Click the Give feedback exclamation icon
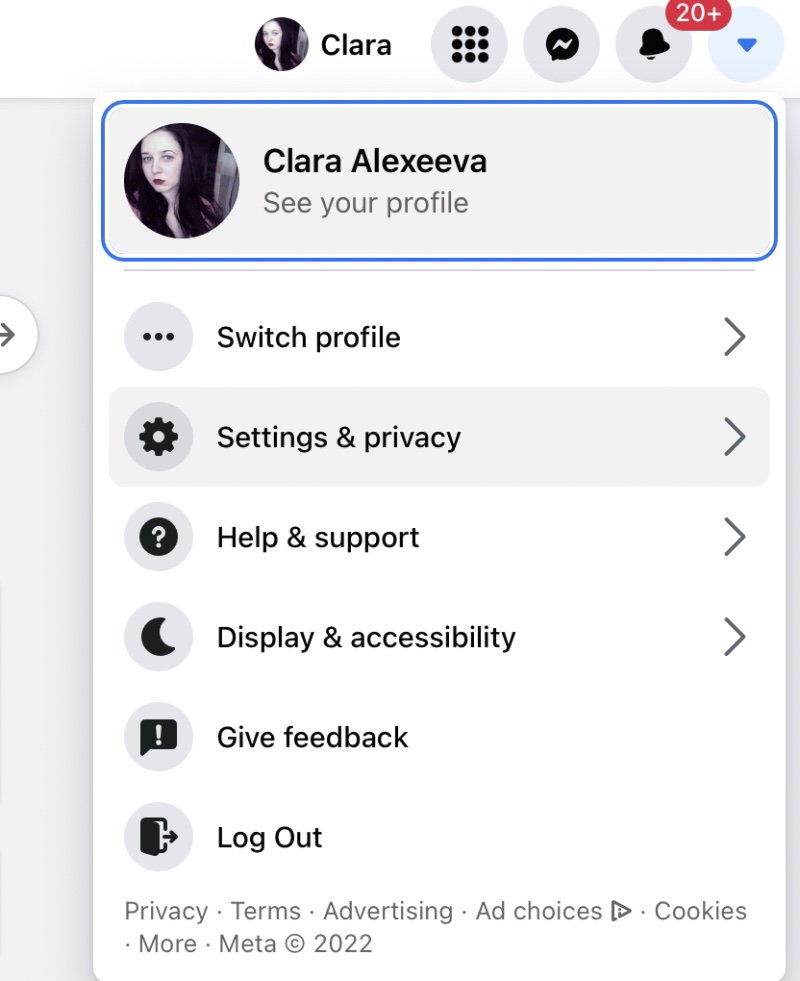 pos(158,737)
